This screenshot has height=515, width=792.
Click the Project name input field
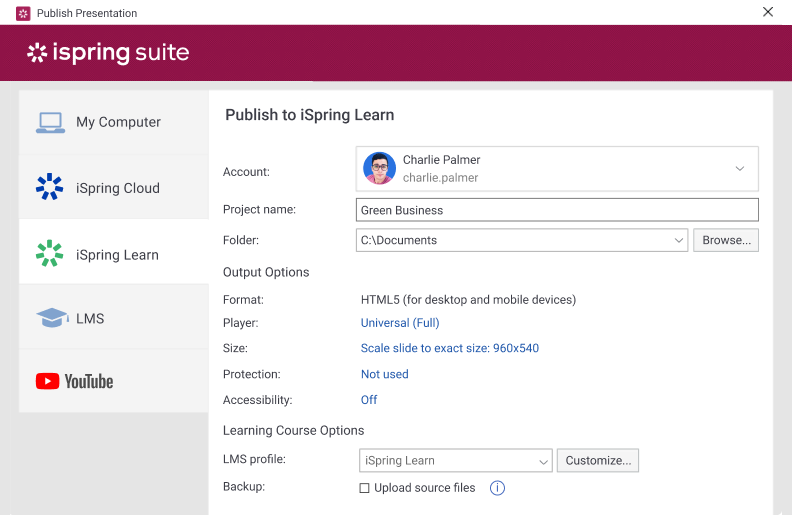[557, 210]
